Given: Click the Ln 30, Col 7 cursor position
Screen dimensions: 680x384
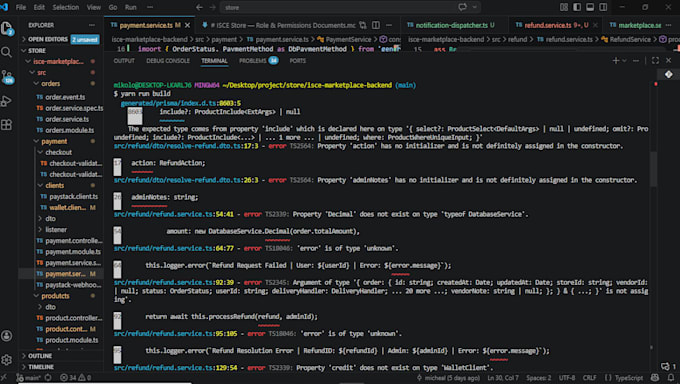Looking at the screenshot, I should pos(503,378).
